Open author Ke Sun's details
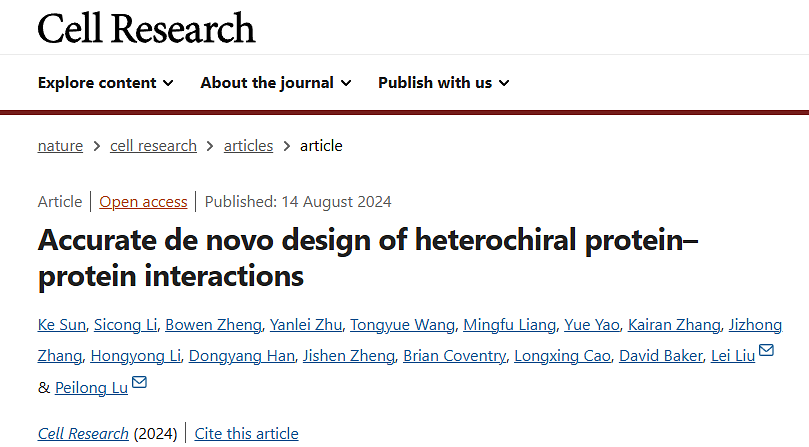 (61, 324)
